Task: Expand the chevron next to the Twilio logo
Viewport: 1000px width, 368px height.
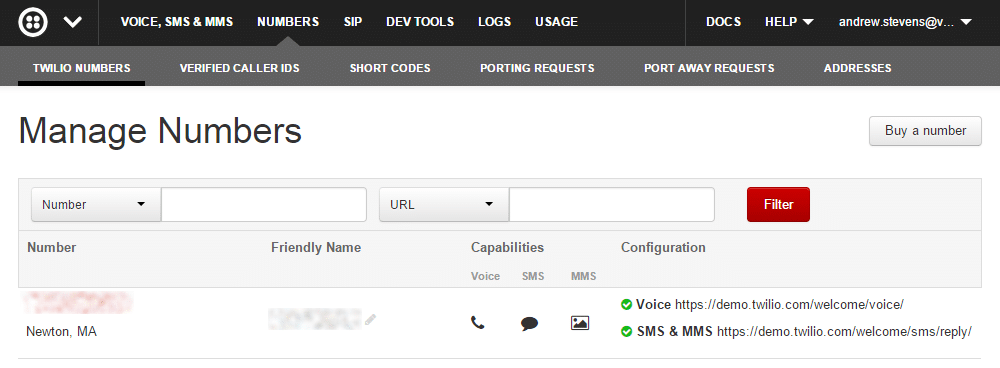Action: (73, 22)
